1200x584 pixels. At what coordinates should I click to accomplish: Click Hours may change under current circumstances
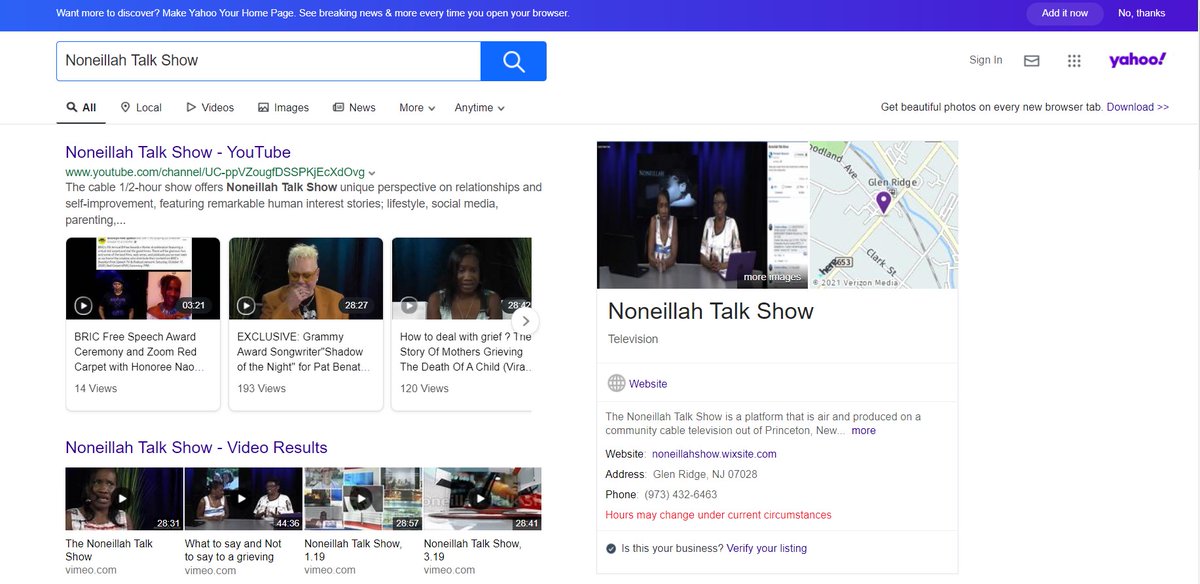pos(718,515)
